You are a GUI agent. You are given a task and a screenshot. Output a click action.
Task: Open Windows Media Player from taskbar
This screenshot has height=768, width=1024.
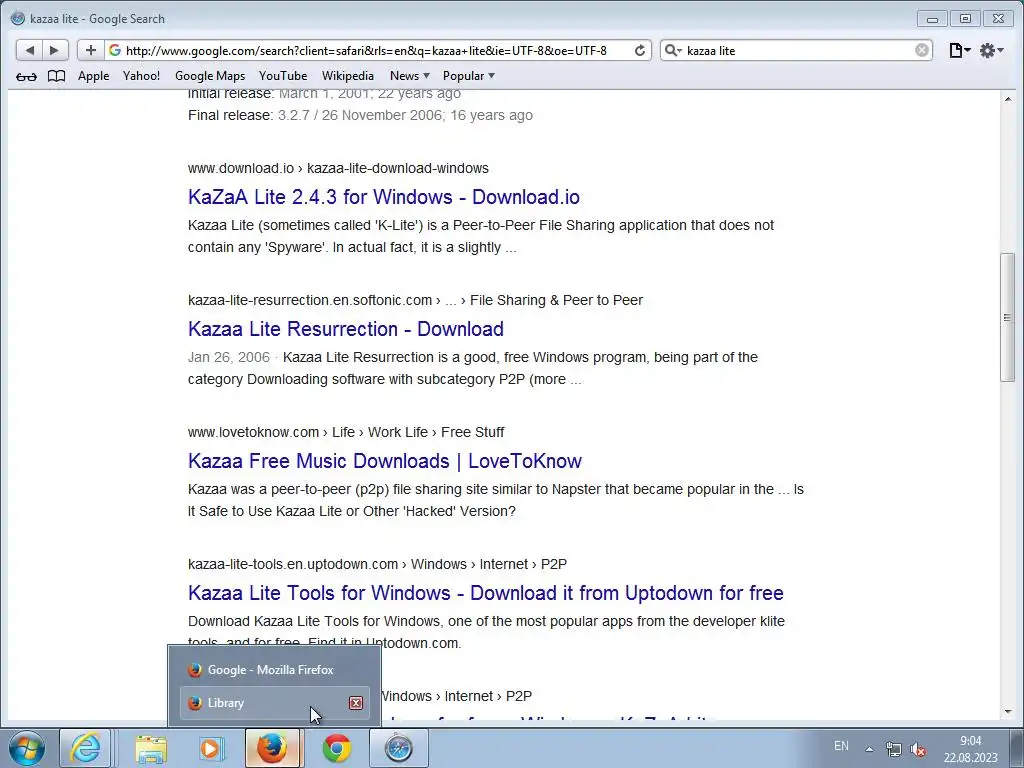pyautogui.click(x=211, y=748)
